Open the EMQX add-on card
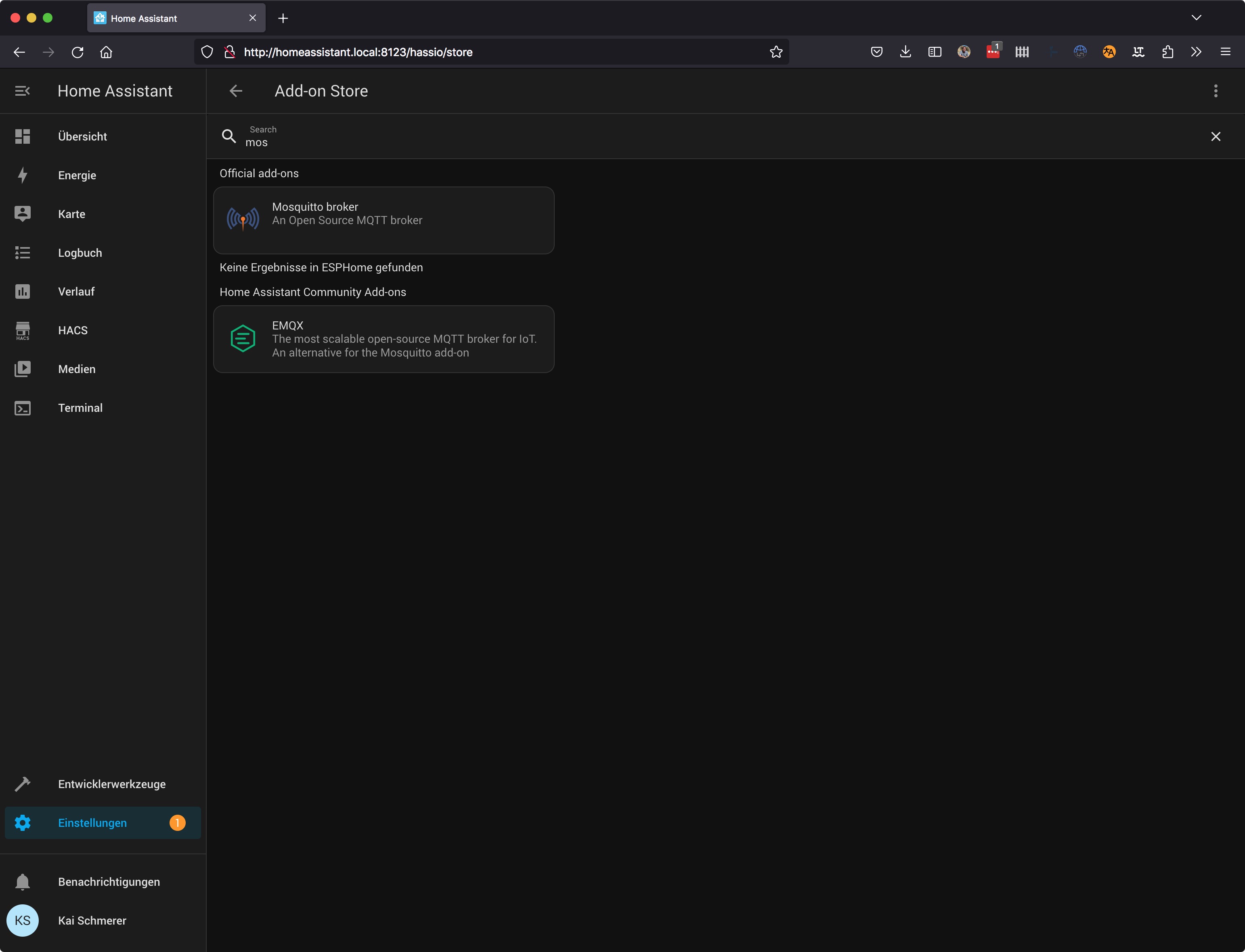The height and width of the screenshot is (952, 1245). 384,339
